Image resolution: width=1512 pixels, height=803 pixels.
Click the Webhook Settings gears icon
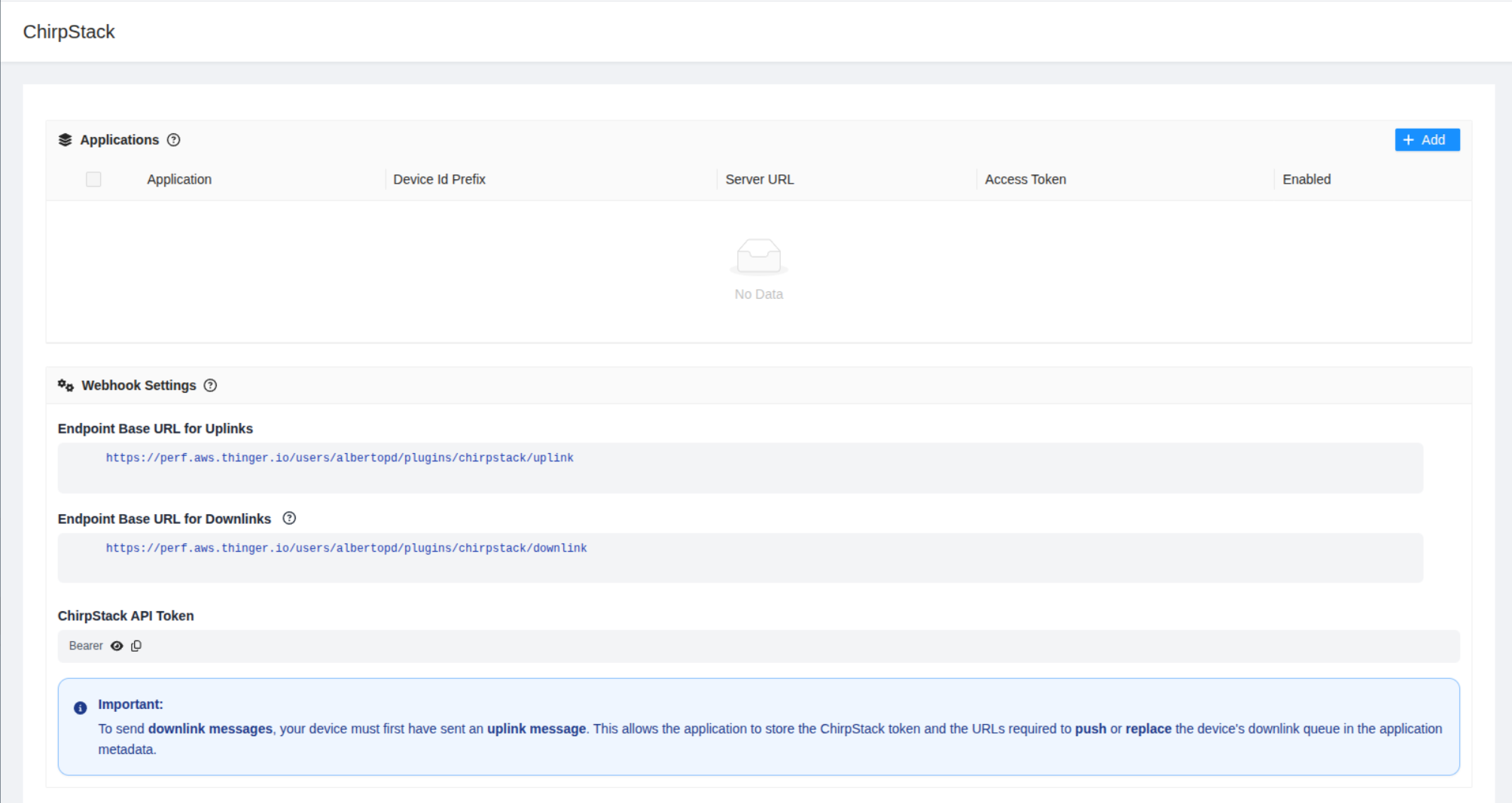[x=66, y=385]
